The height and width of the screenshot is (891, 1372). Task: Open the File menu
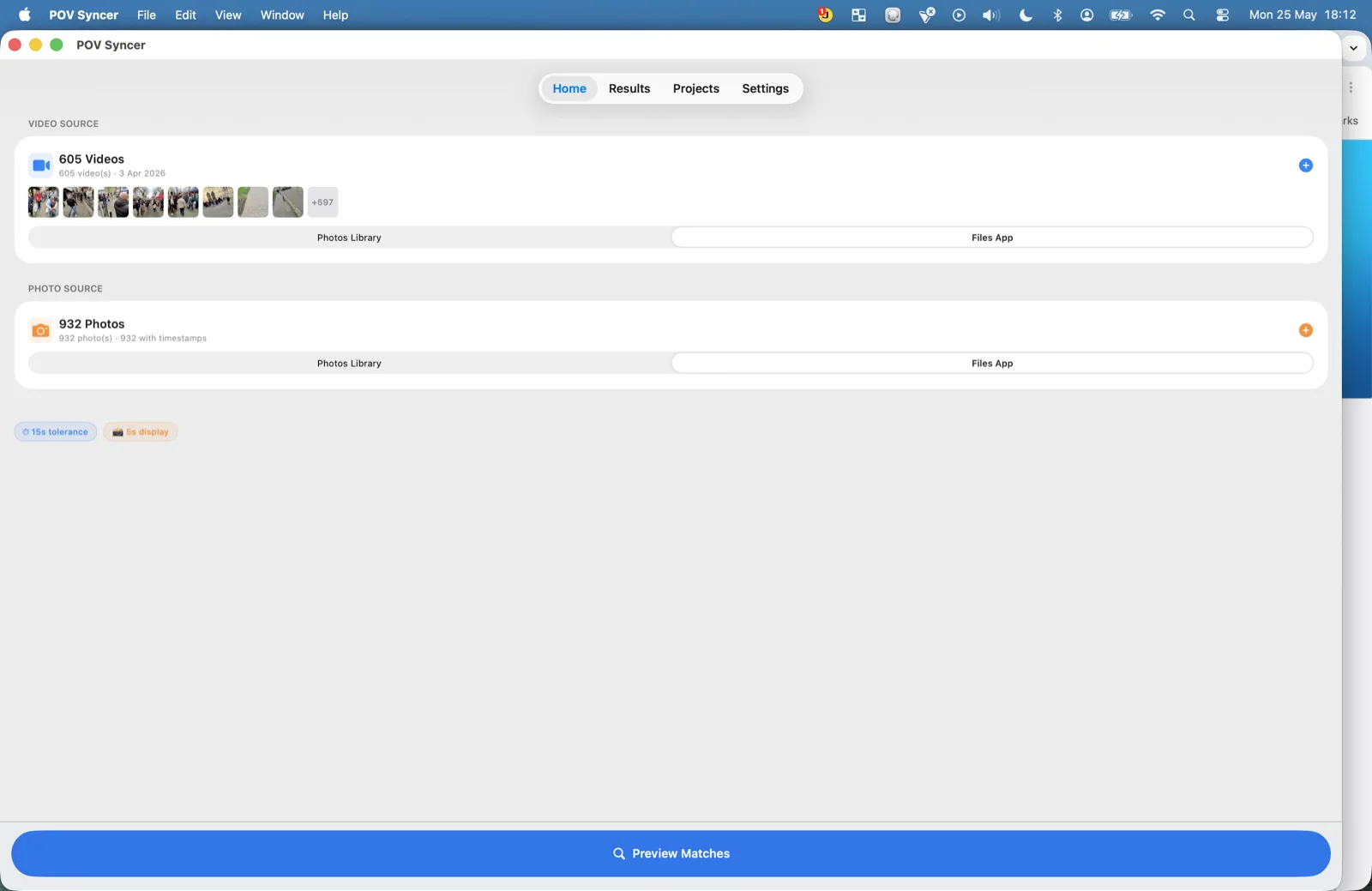pyautogui.click(x=147, y=15)
